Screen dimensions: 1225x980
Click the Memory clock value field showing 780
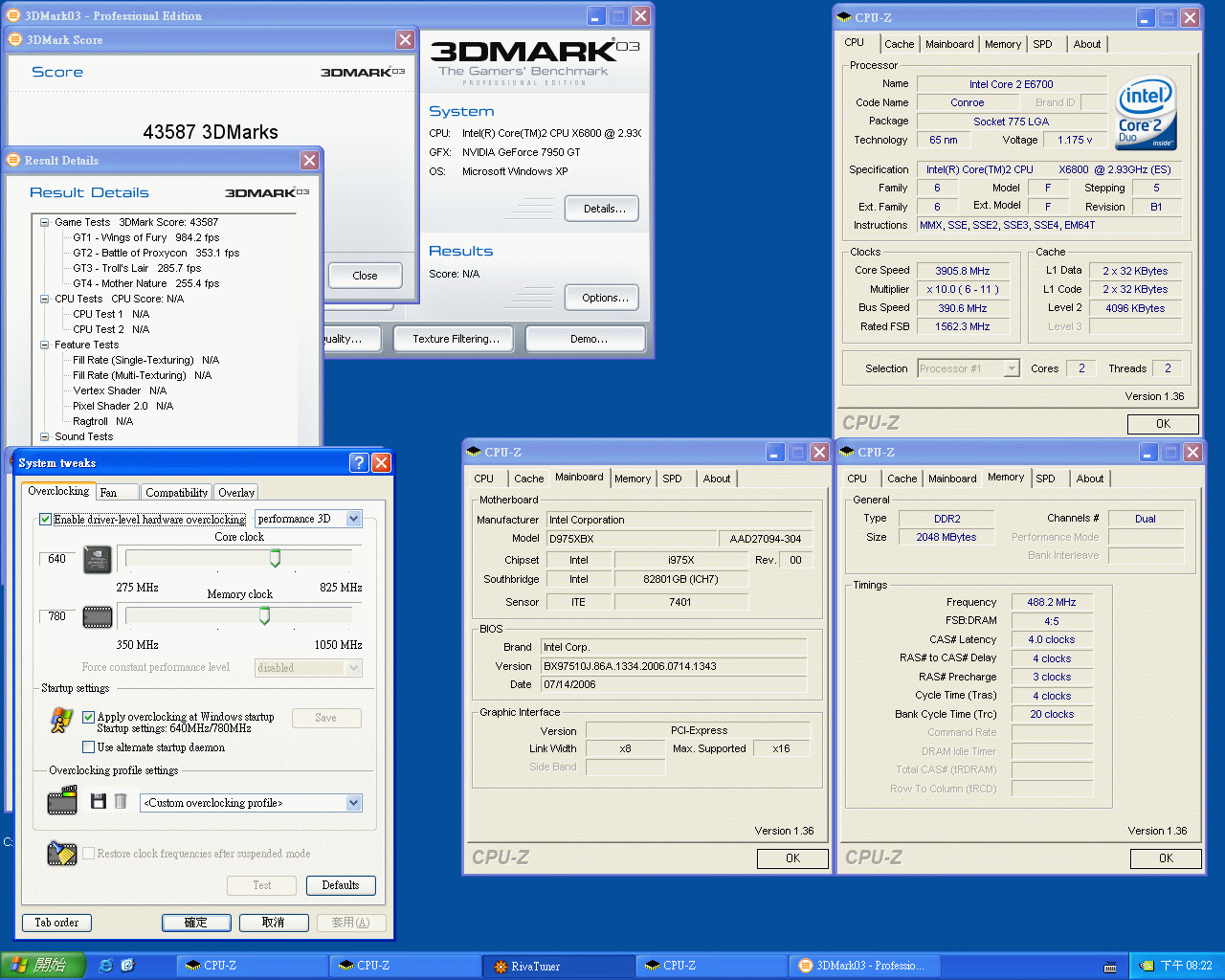[58, 616]
